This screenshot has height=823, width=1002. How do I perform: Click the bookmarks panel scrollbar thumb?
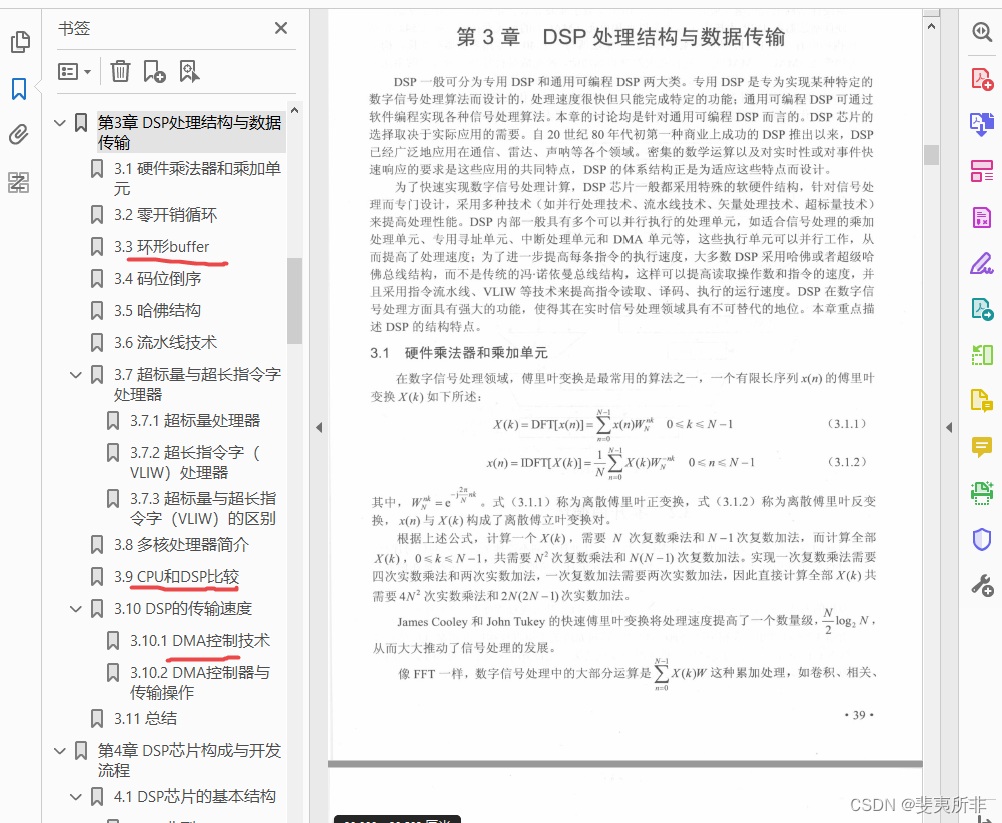click(294, 300)
